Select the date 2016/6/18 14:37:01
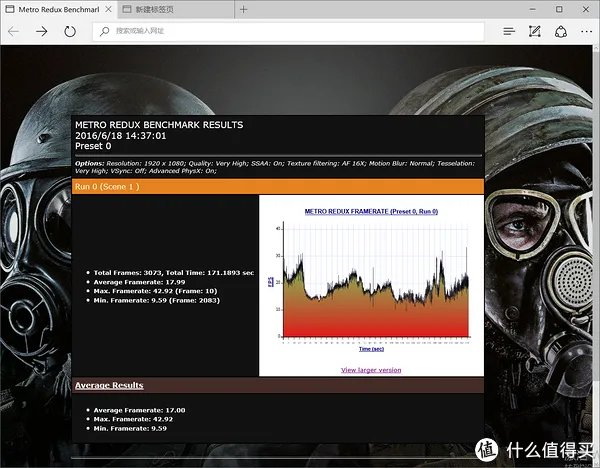This screenshot has height=468, width=600. tap(121, 135)
